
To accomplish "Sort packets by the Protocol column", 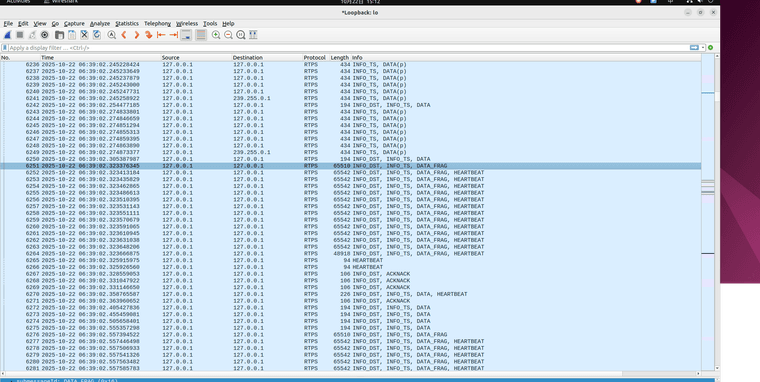I will pyautogui.click(x=316, y=58).
